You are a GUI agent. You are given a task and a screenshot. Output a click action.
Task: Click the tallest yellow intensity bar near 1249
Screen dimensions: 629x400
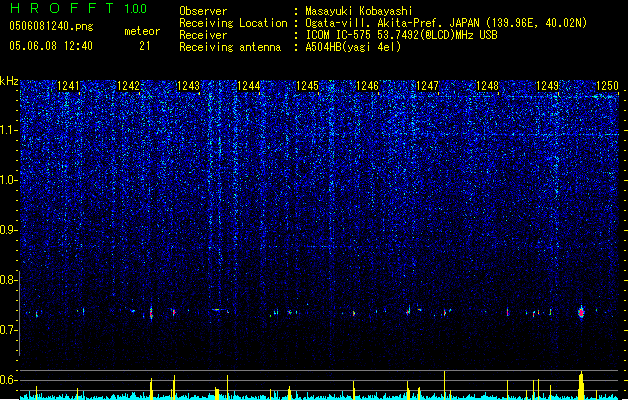581,385
